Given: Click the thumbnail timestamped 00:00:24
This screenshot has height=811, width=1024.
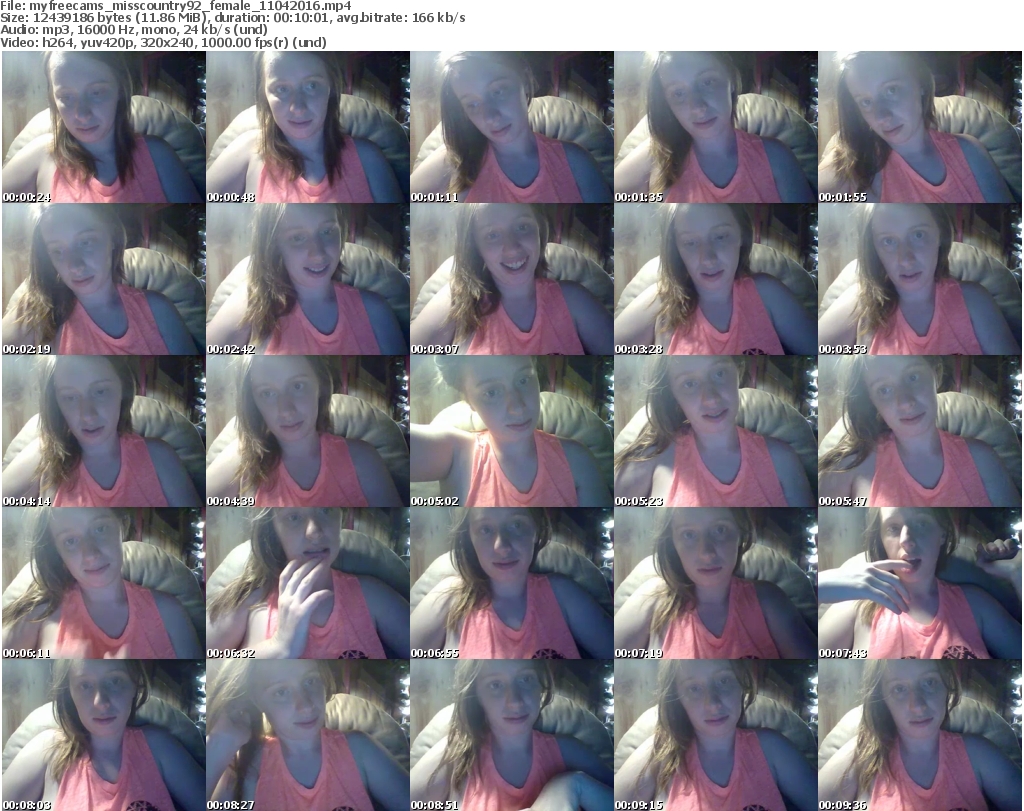Looking at the screenshot, I should click(x=103, y=127).
